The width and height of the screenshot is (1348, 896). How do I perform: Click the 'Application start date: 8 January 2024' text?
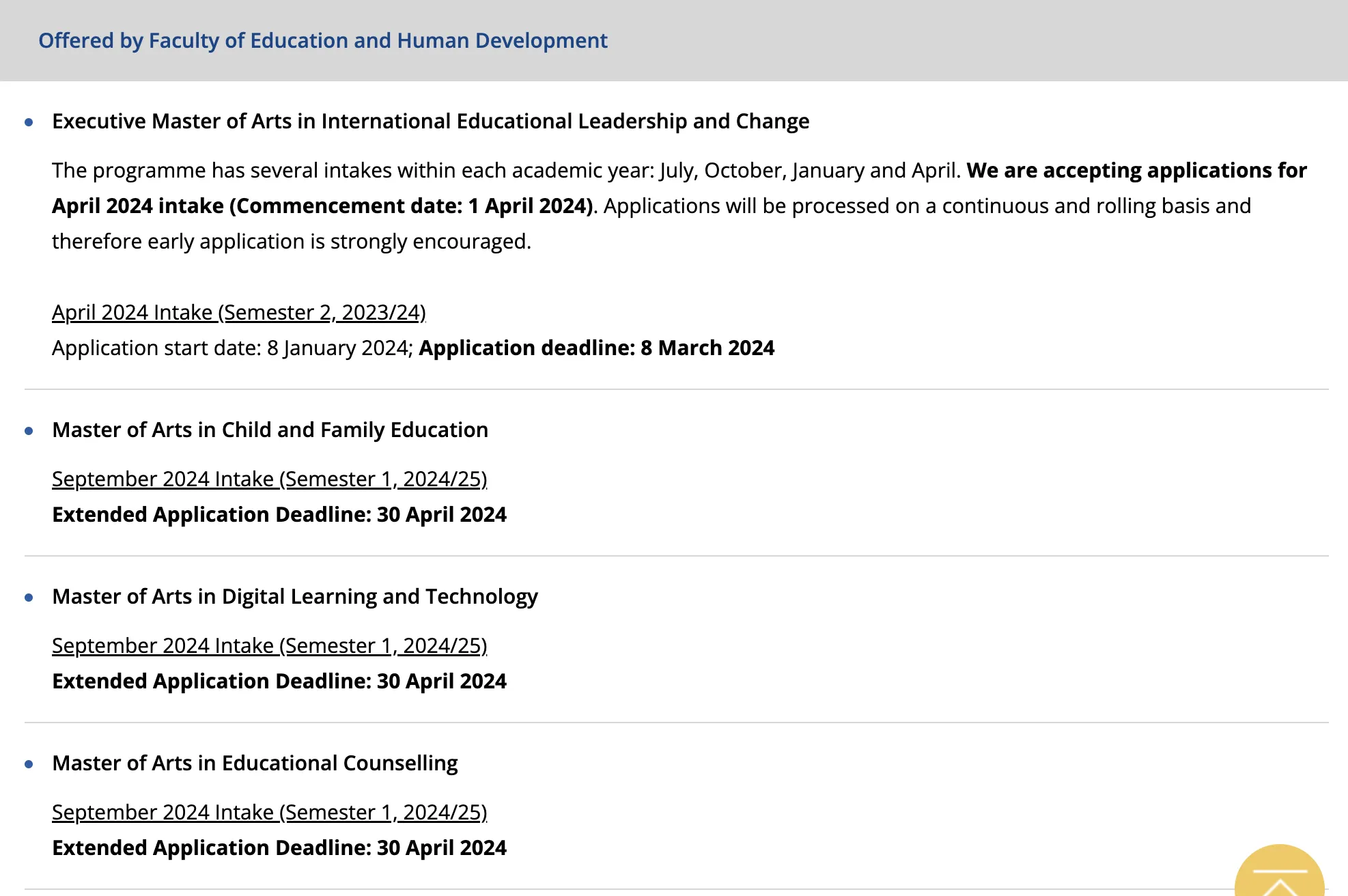point(230,348)
